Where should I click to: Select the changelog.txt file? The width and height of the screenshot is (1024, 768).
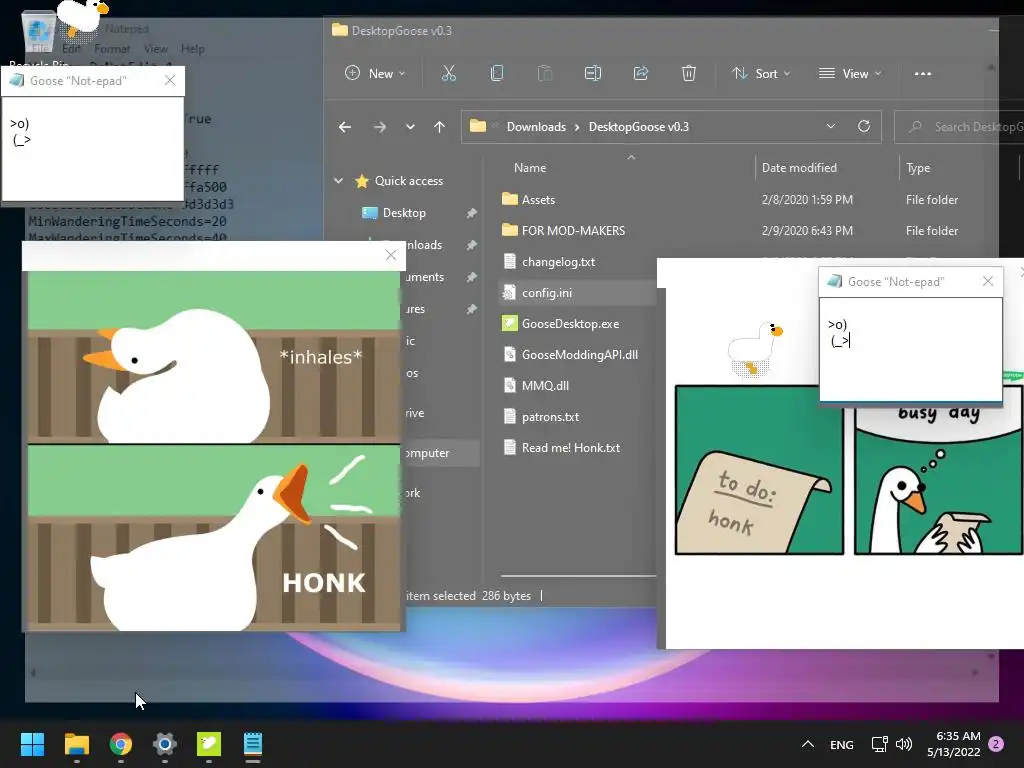pyautogui.click(x=558, y=262)
